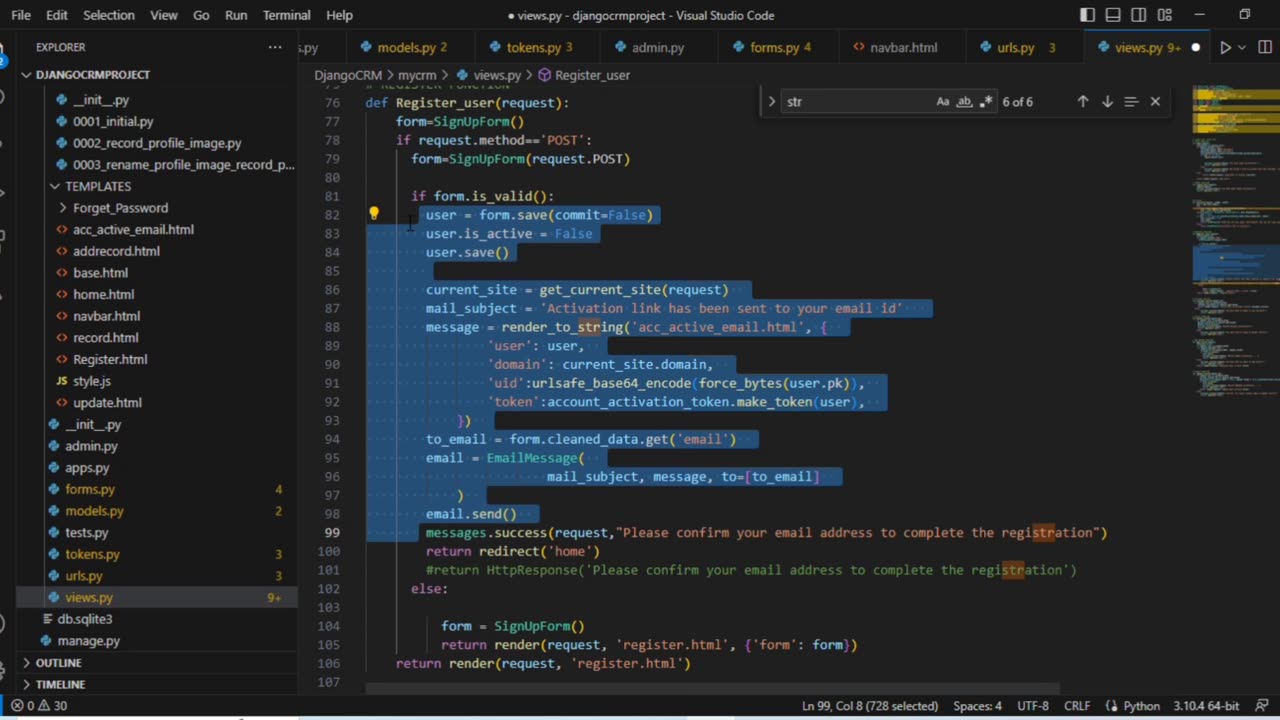Viewport: 1280px width, 720px height.
Task: Toggle Match Whole Word in find widget
Action: coord(965,101)
